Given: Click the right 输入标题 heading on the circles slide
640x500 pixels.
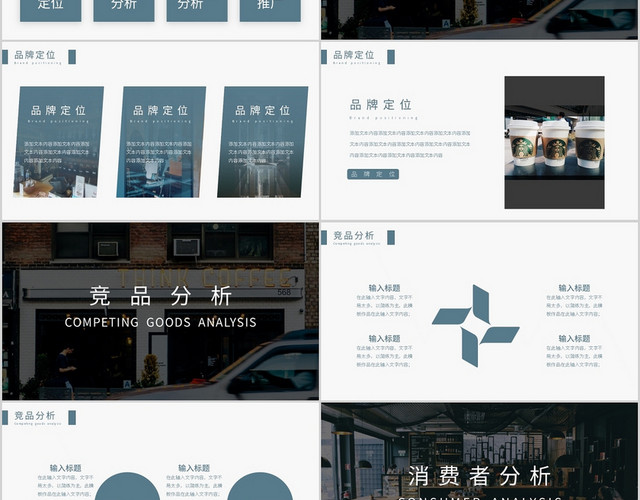Looking at the screenshot, I should 194,468.
